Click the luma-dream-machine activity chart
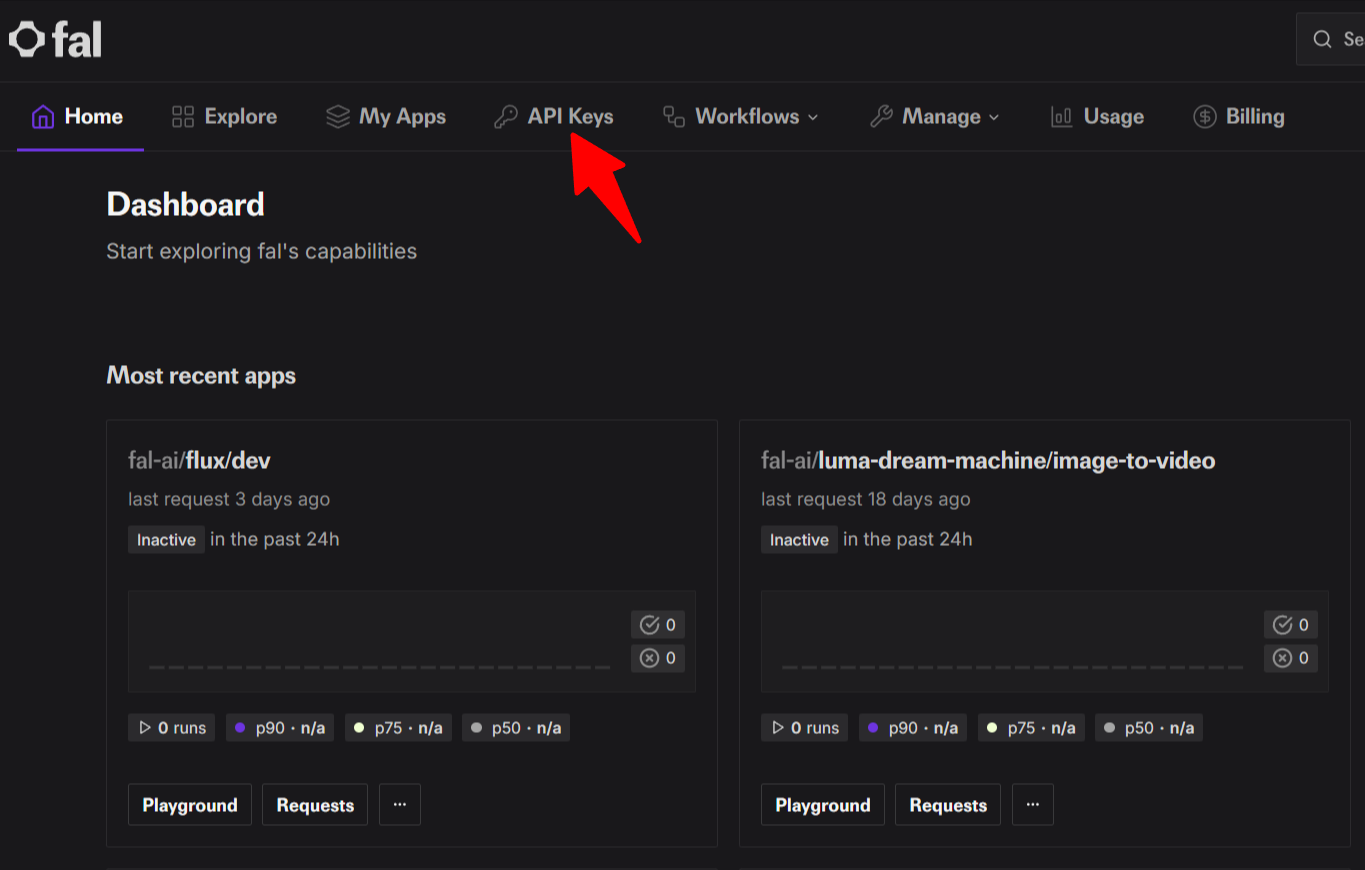The width and height of the screenshot is (1365, 870). click(x=1045, y=641)
